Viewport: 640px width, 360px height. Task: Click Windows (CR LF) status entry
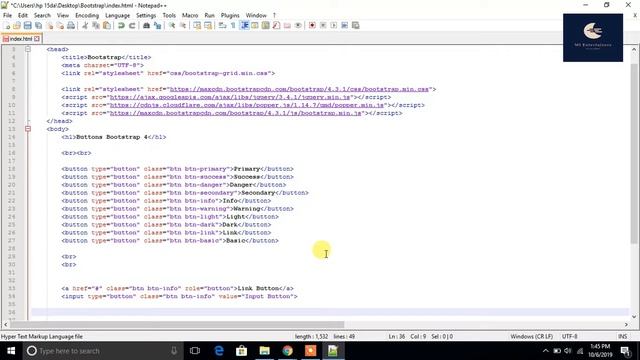531,337
